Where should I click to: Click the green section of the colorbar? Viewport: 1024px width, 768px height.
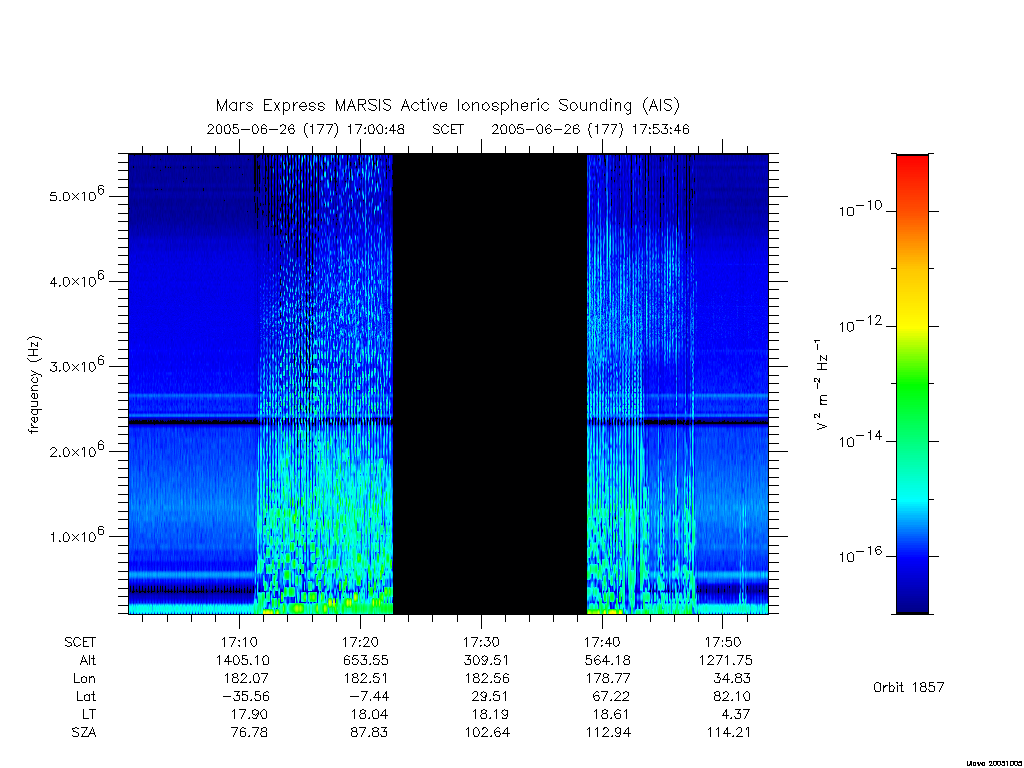click(x=912, y=385)
